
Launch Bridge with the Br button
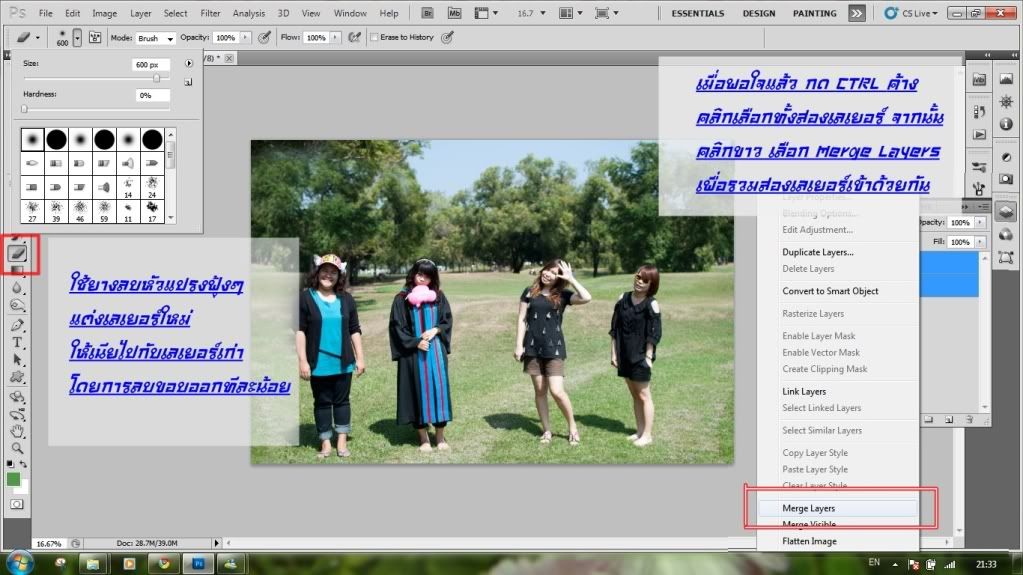click(427, 13)
